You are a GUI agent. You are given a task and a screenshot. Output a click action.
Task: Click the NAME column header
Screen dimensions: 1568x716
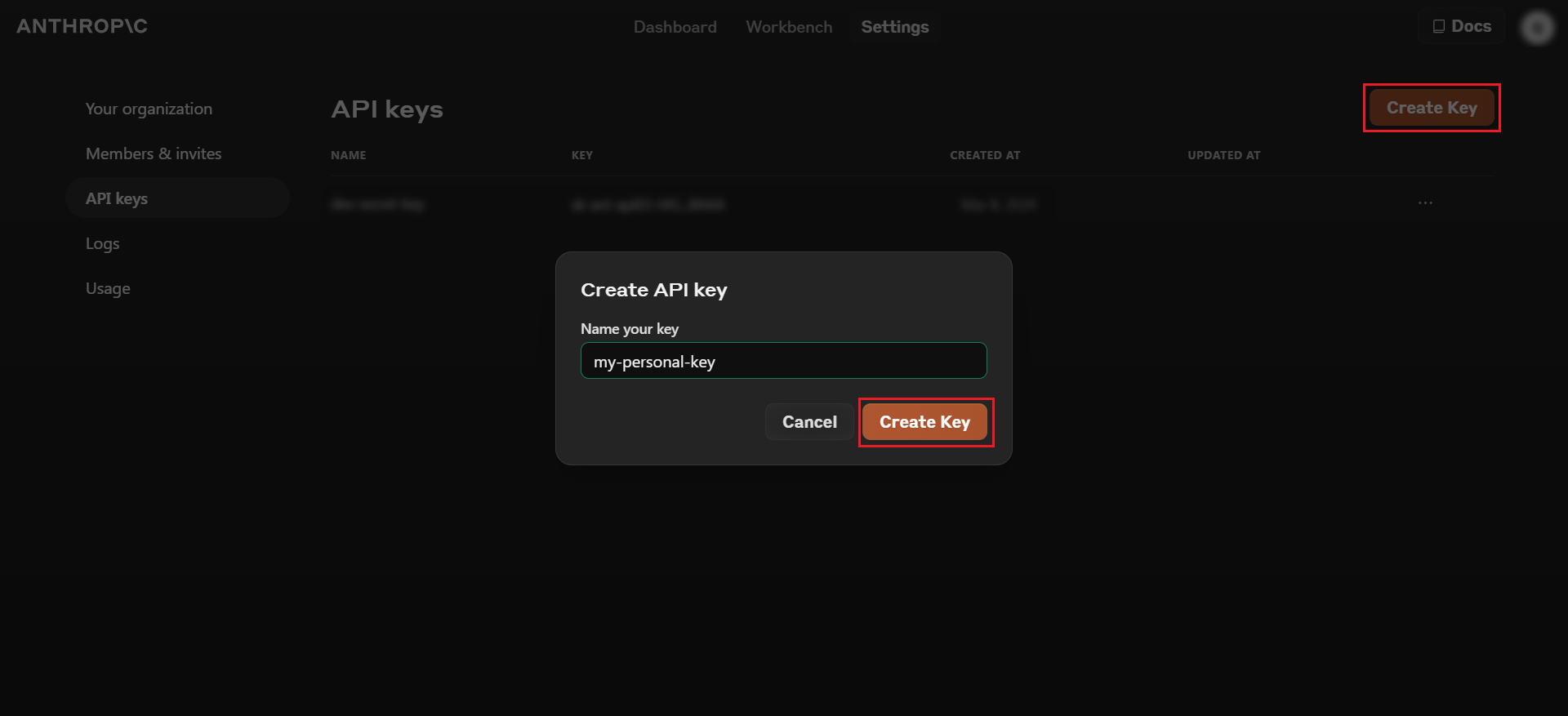tap(348, 155)
